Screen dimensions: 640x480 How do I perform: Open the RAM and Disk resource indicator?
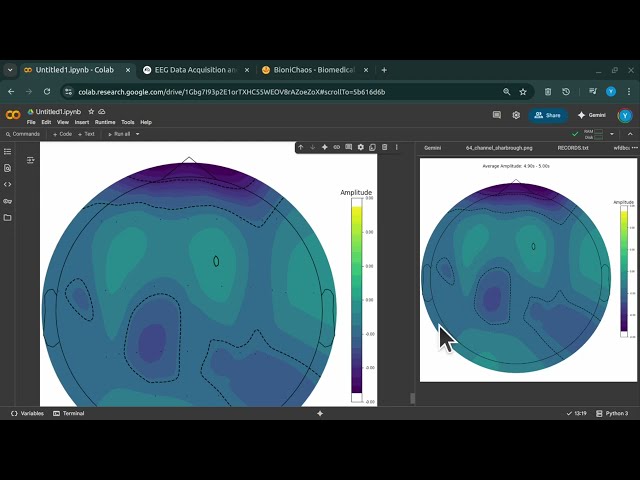click(x=593, y=134)
